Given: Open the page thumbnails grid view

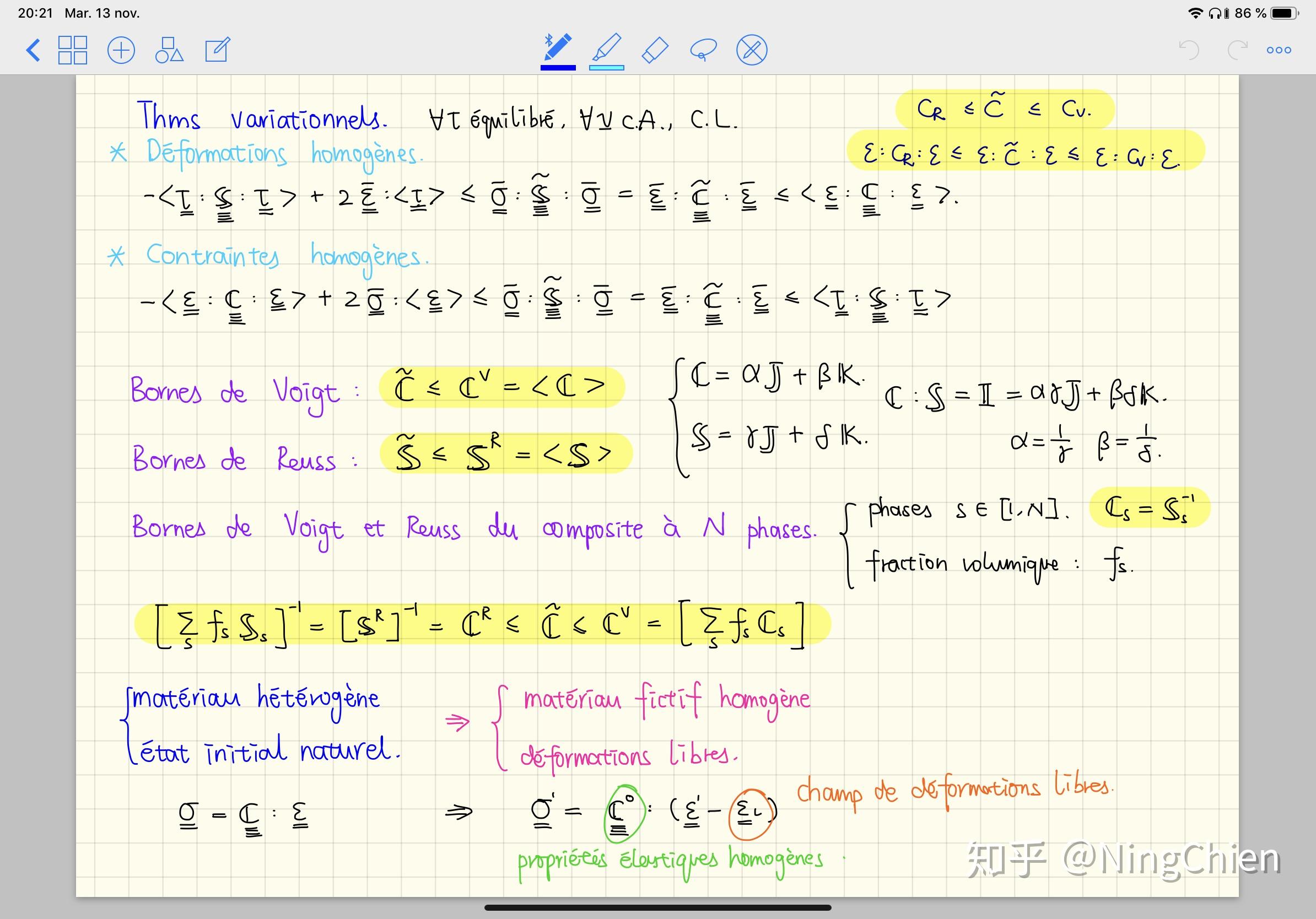Looking at the screenshot, I should [73, 50].
